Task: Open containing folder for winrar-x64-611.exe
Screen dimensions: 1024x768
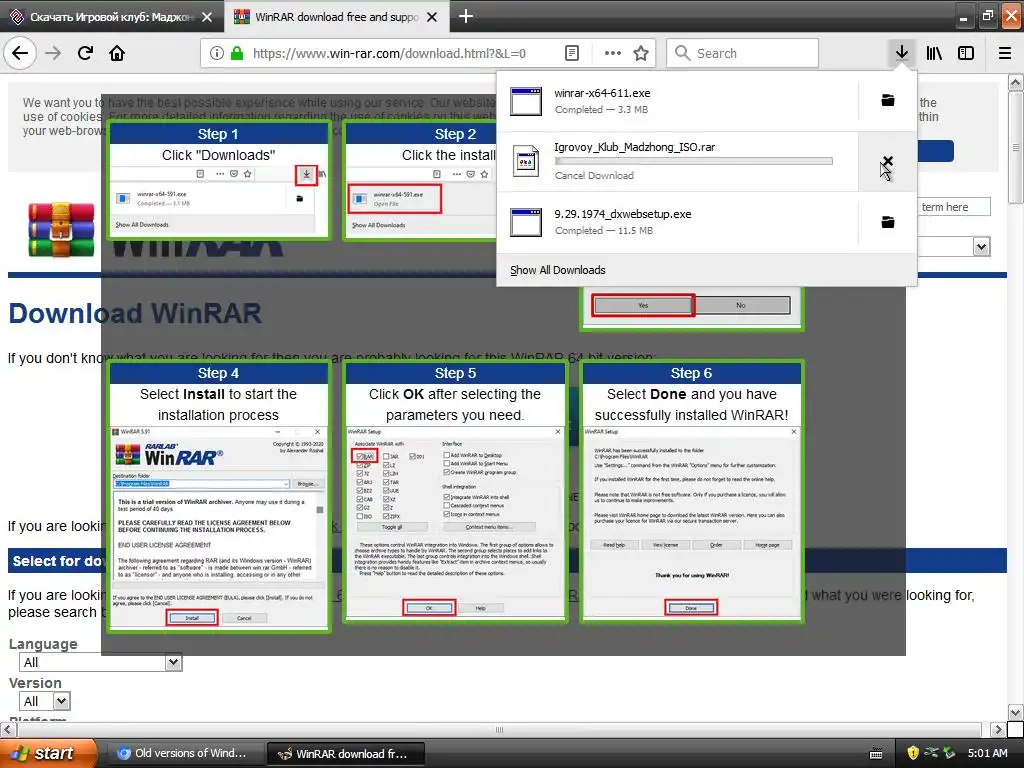Action: [x=888, y=100]
